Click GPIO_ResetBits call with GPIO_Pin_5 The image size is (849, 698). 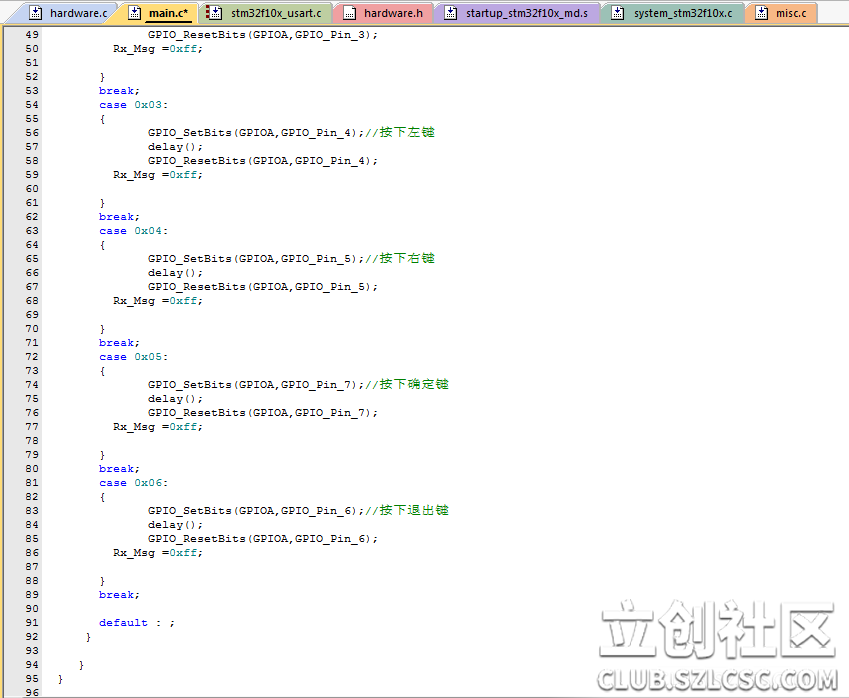(263, 287)
